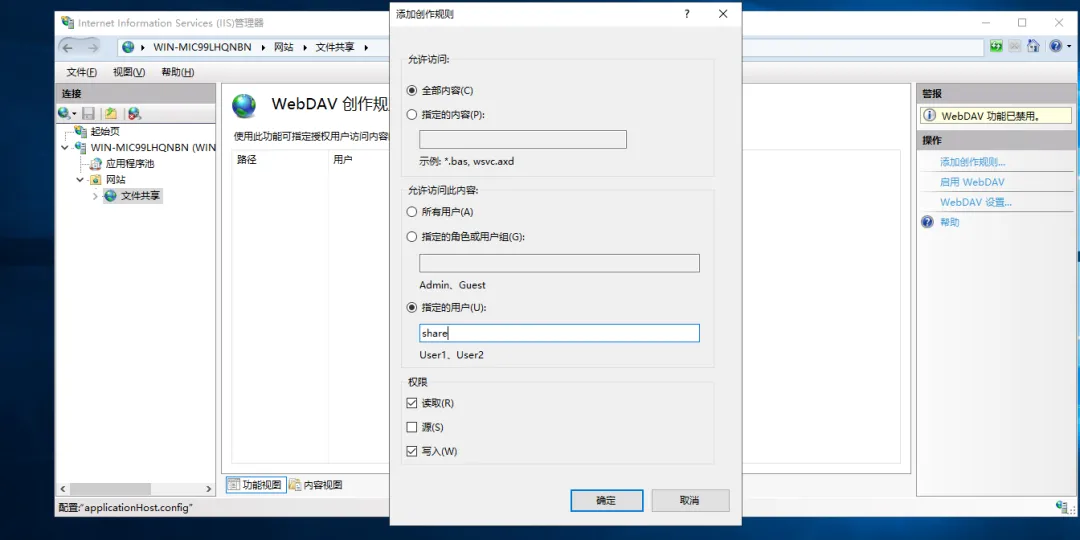Click breadcrumb arrow after 网站
Viewport: 1080px width, 540px height.
pyautogui.click(x=304, y=48)
